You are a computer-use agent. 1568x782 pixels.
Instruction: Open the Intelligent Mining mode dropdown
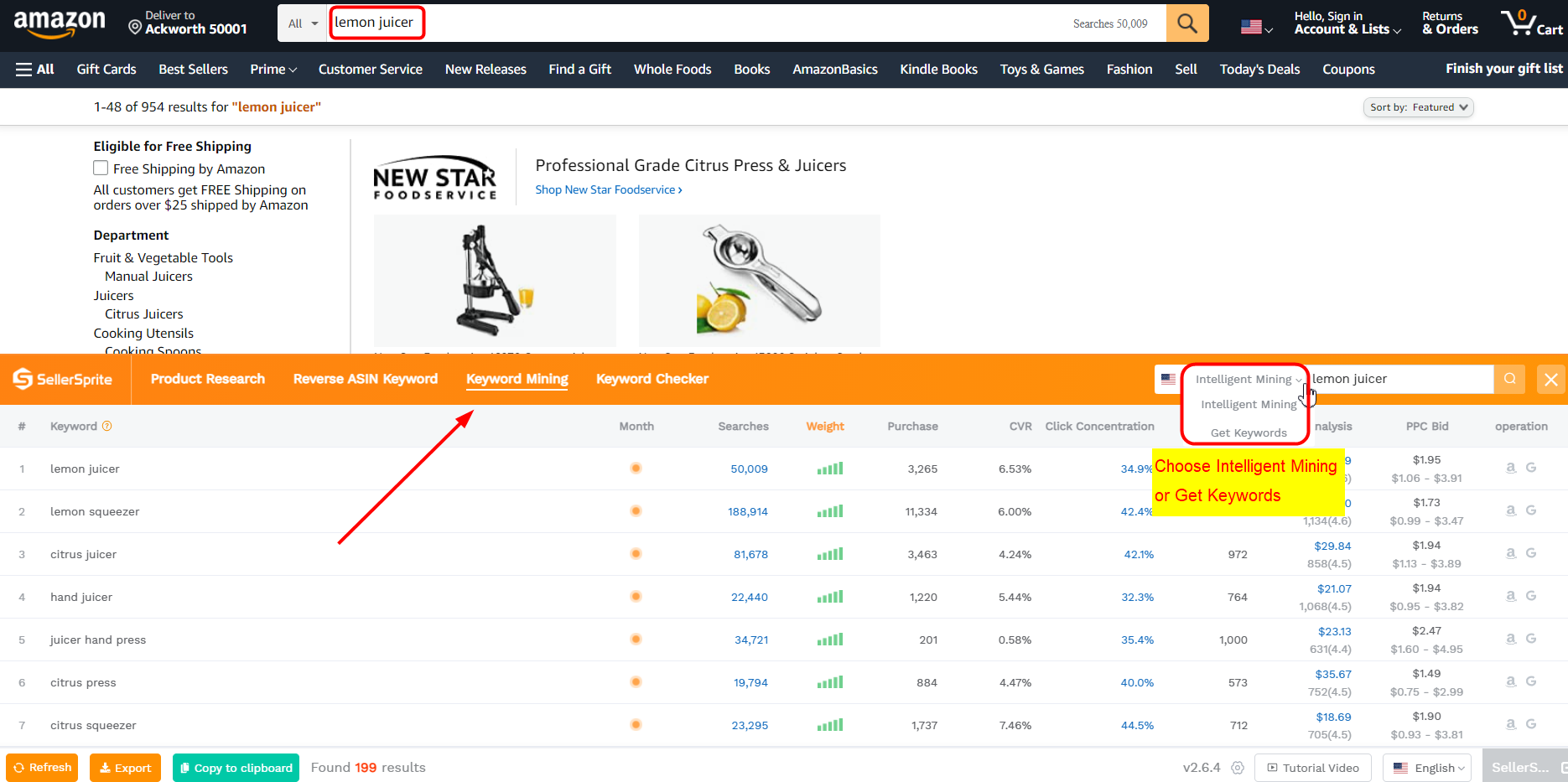coord(1249,380)
